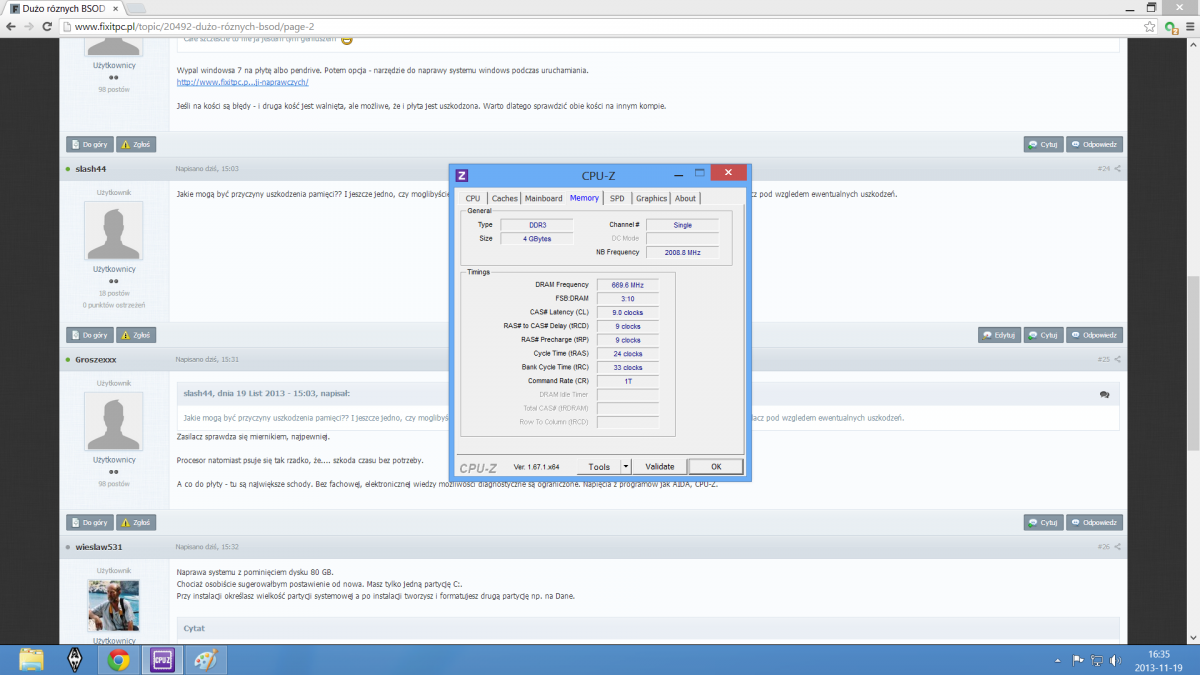Click the green extension icon beside the bookmark star
This screenshot has height=675, width=1200.
[x=1169, y=26]
